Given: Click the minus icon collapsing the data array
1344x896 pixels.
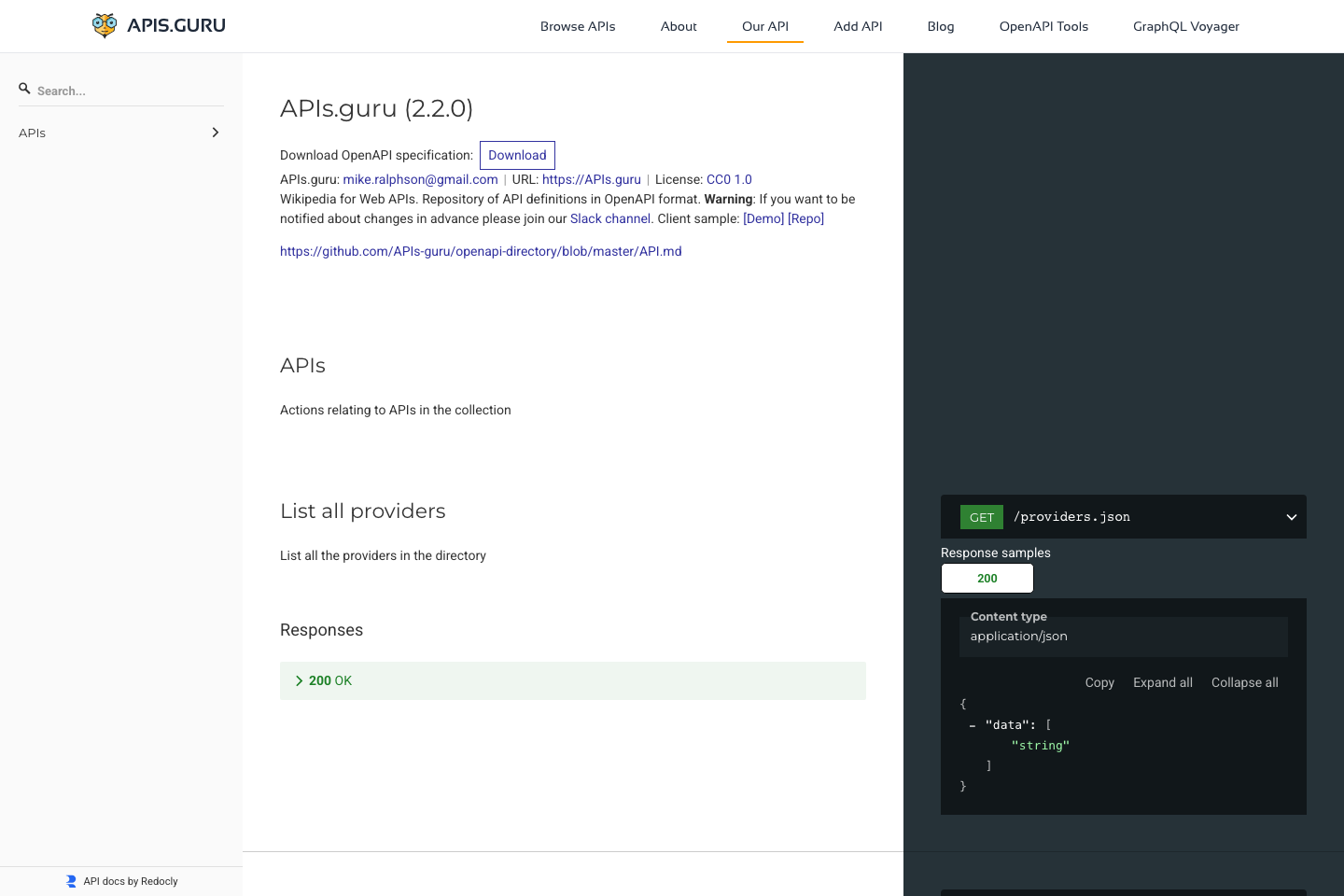Looking at the screenshot, I should click(x=973, y=724).
